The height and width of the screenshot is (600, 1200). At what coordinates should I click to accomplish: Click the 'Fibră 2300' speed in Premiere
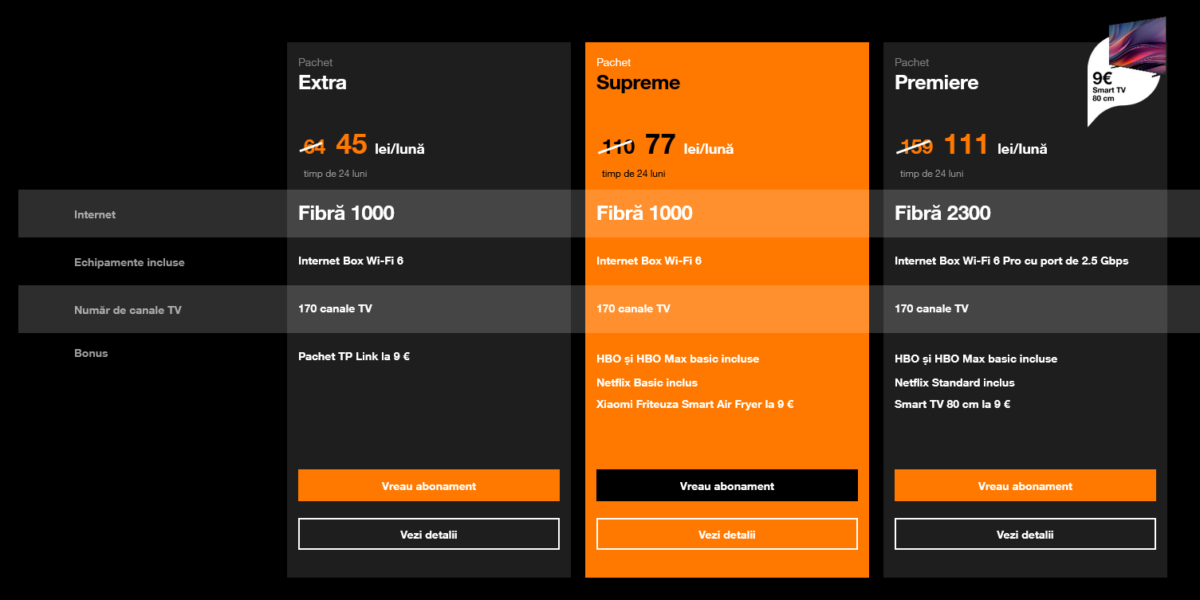pyautogui.click(x=942, y=213)
